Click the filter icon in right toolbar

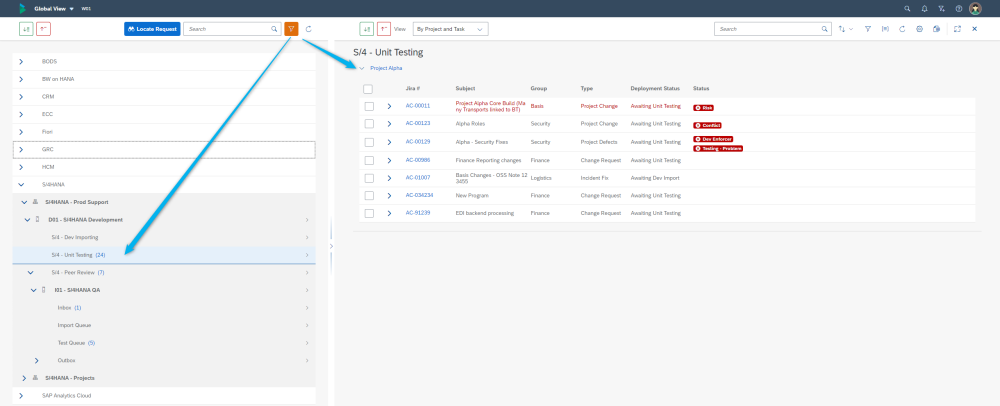pos(867,29)
